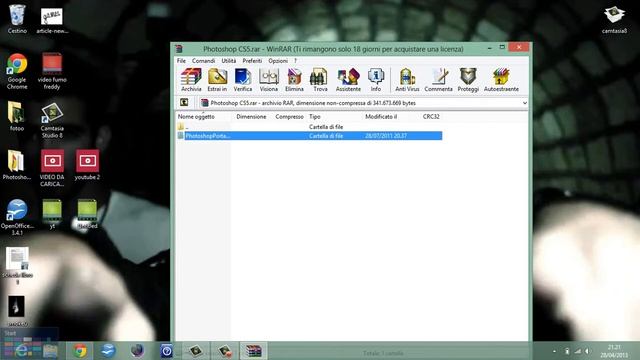The image size is (640, 360).
Task: Open Camtasia Studio 8 desktop shortcut
Action: (x=52, y=120)
